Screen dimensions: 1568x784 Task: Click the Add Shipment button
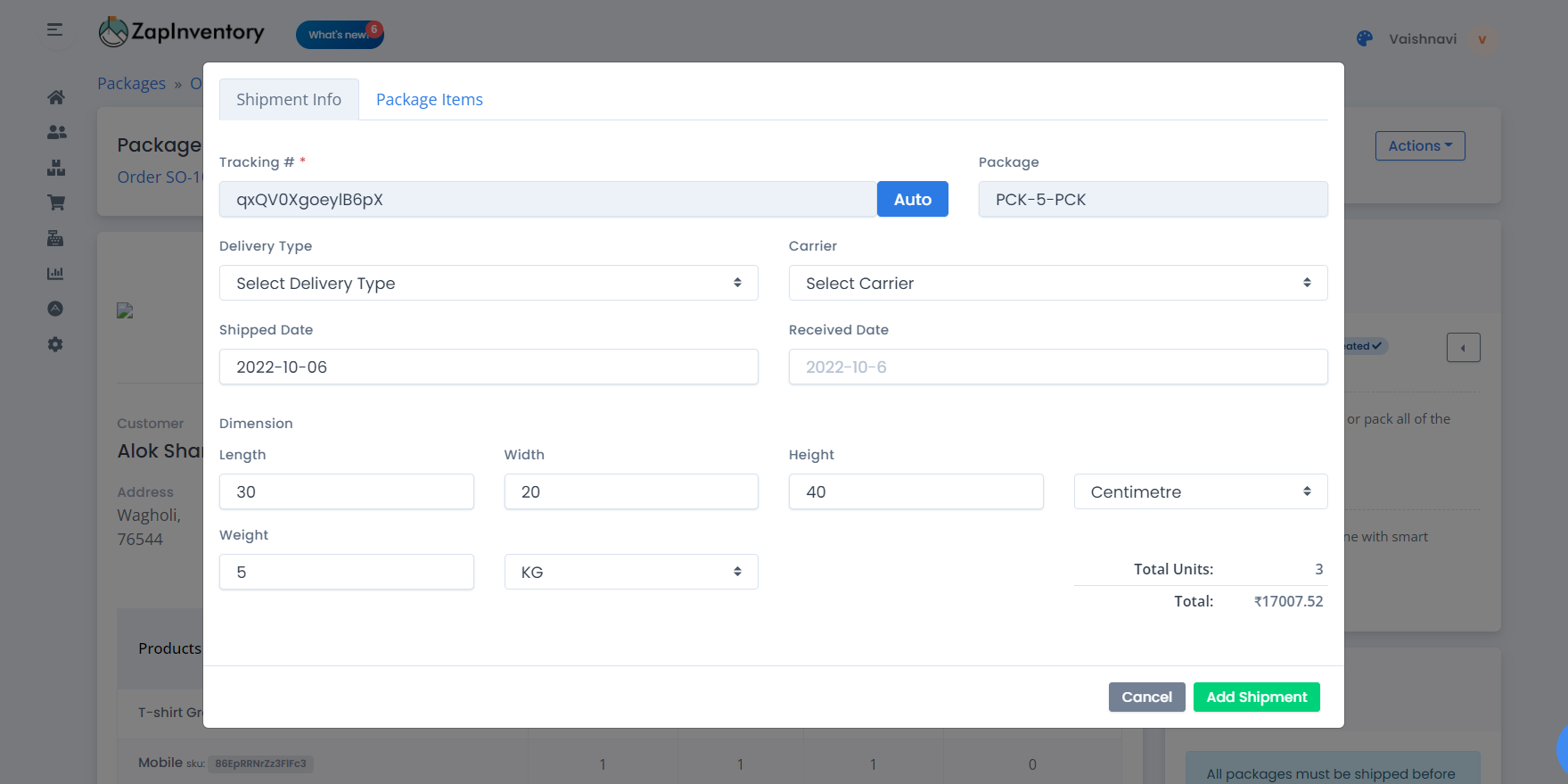1256,697
